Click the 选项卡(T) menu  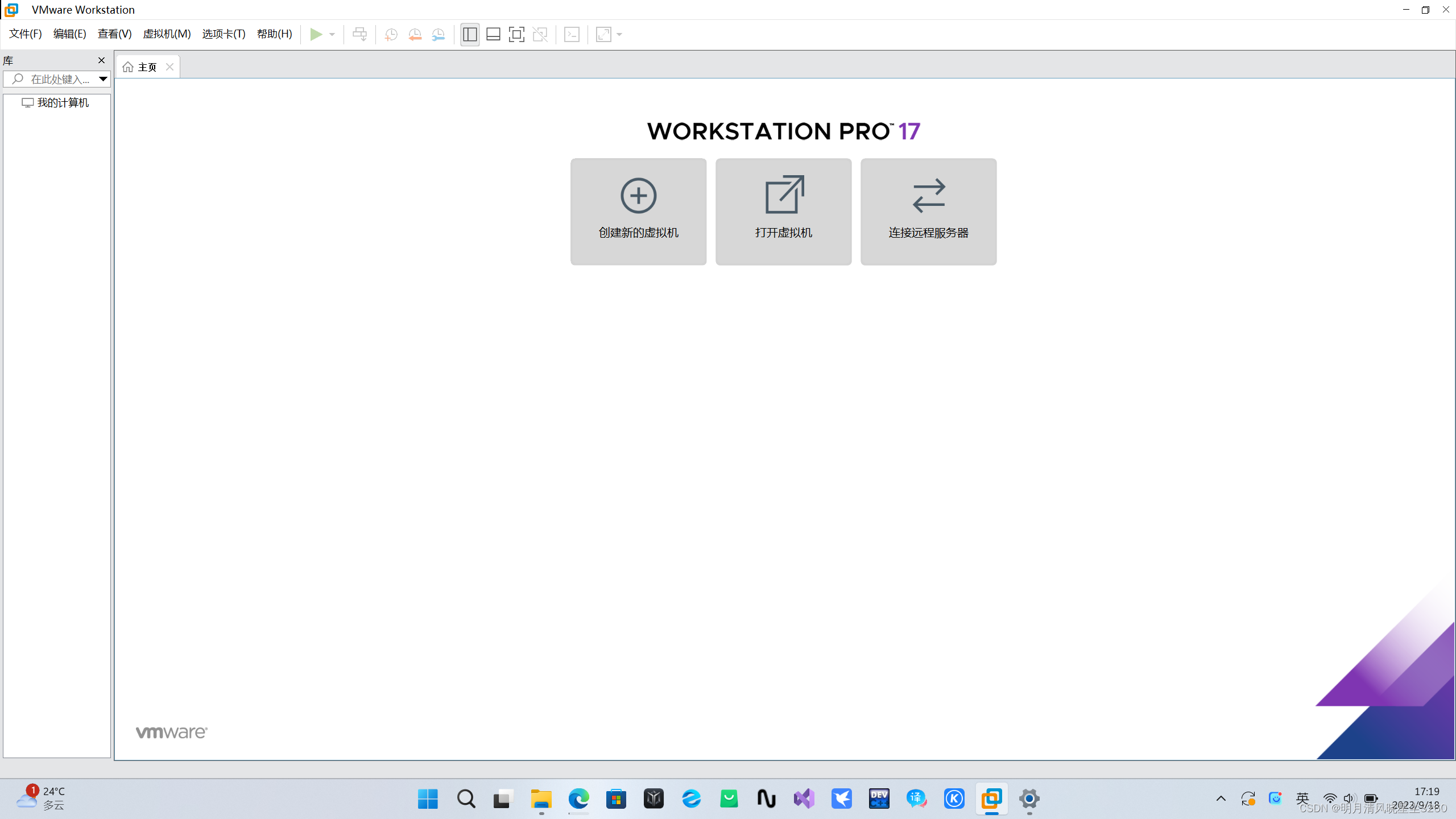point(222,34)
